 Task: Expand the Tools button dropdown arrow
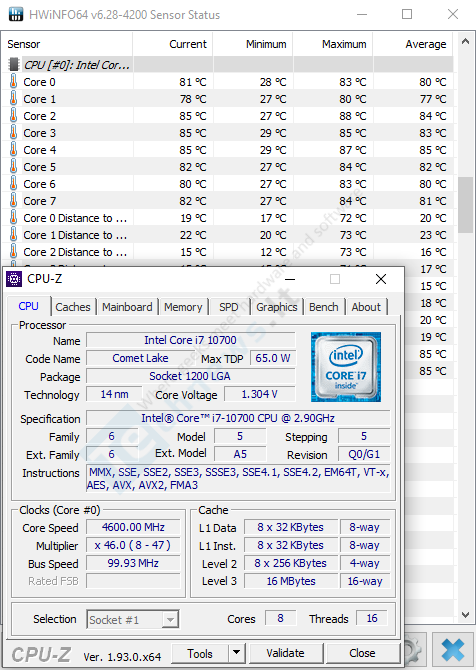tap(236, 652)
